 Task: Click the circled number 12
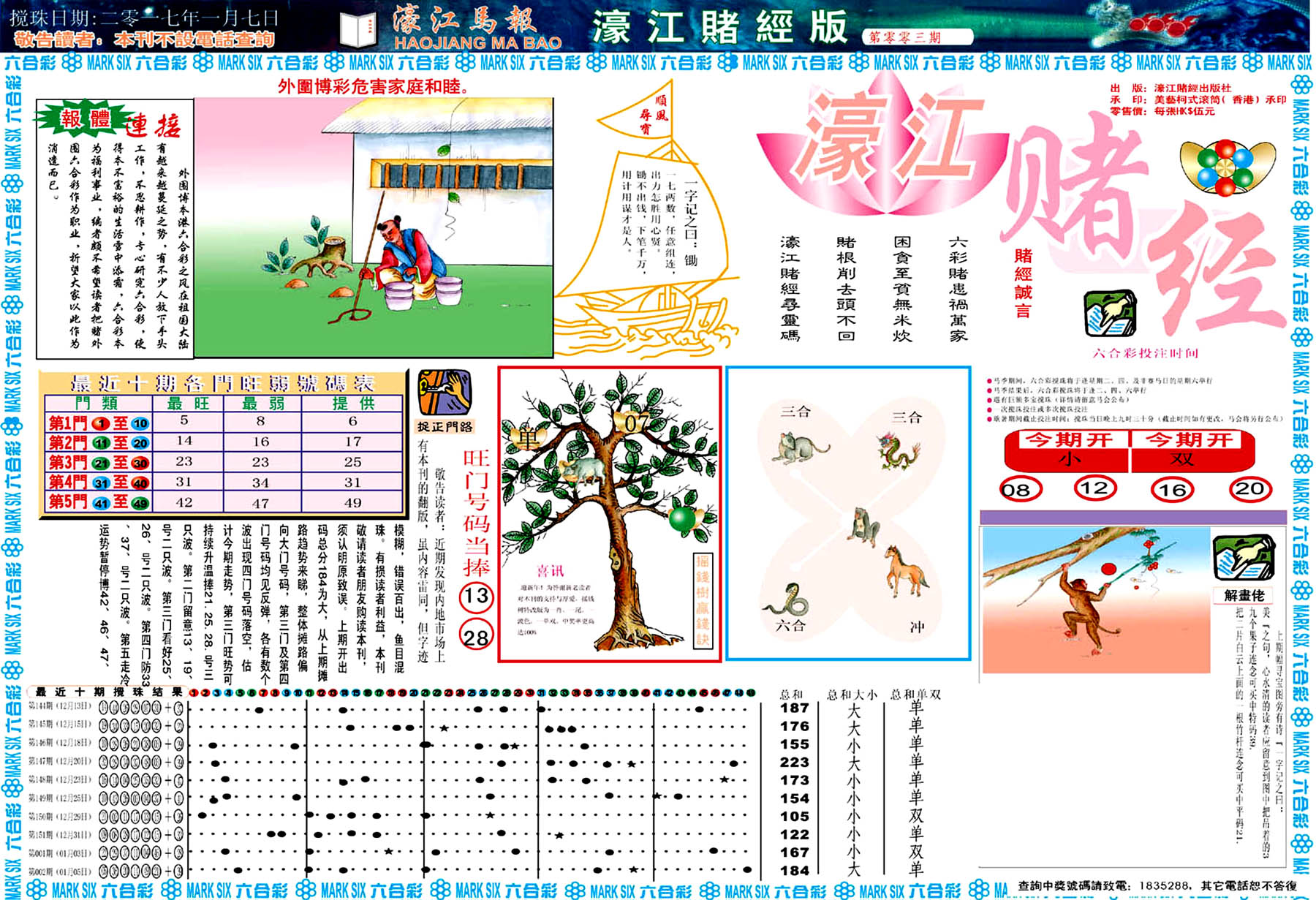[x=1094, y=488]
